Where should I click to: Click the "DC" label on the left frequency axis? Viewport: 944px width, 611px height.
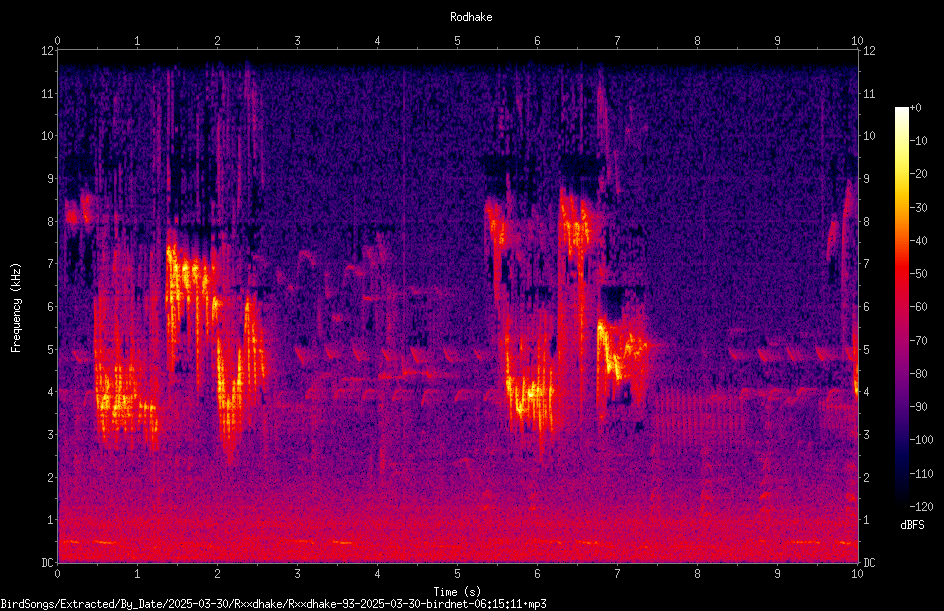pyautogui.click(x=47, y=563)
